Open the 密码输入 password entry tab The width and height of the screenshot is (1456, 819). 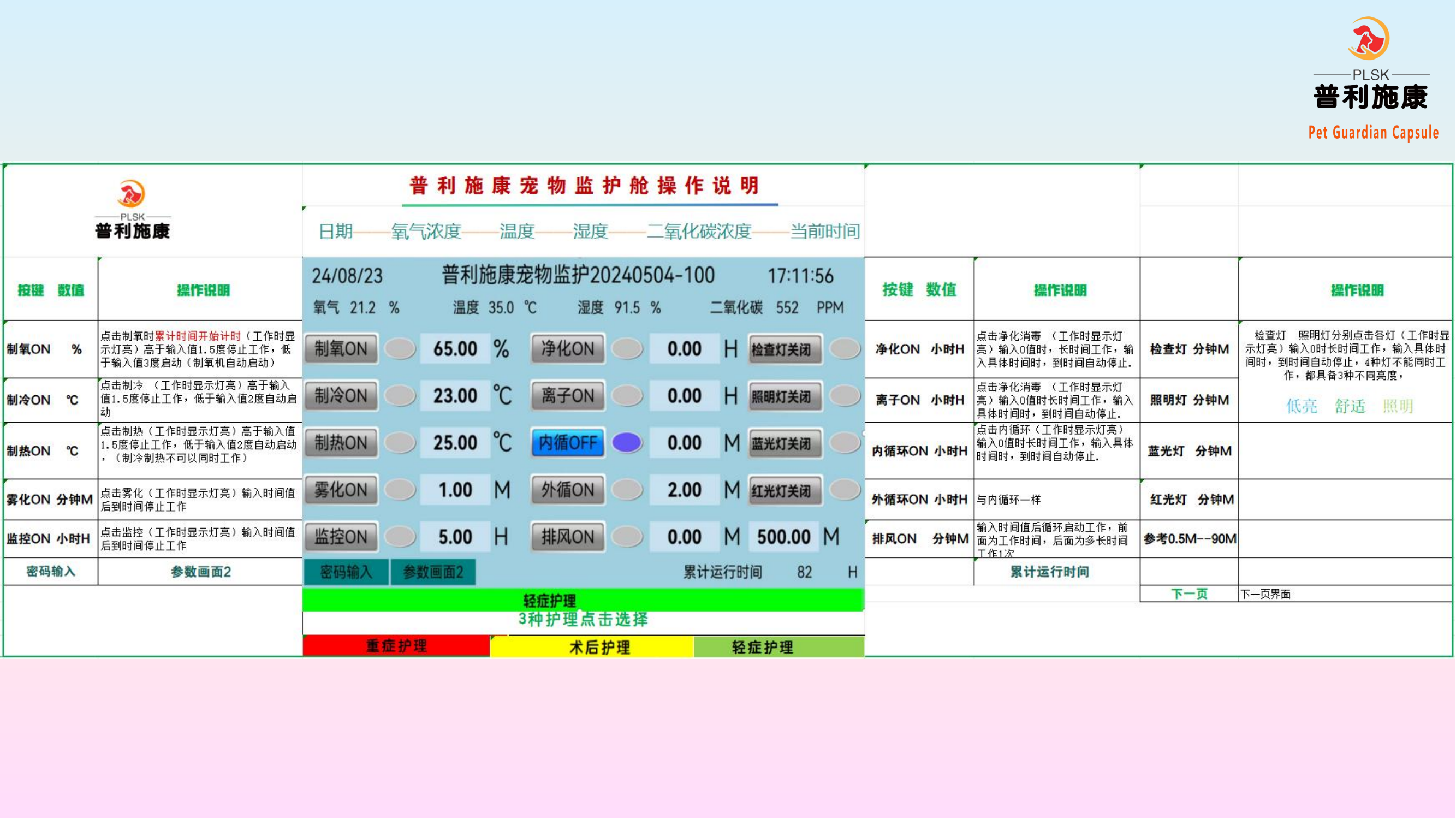click(346, 572)
